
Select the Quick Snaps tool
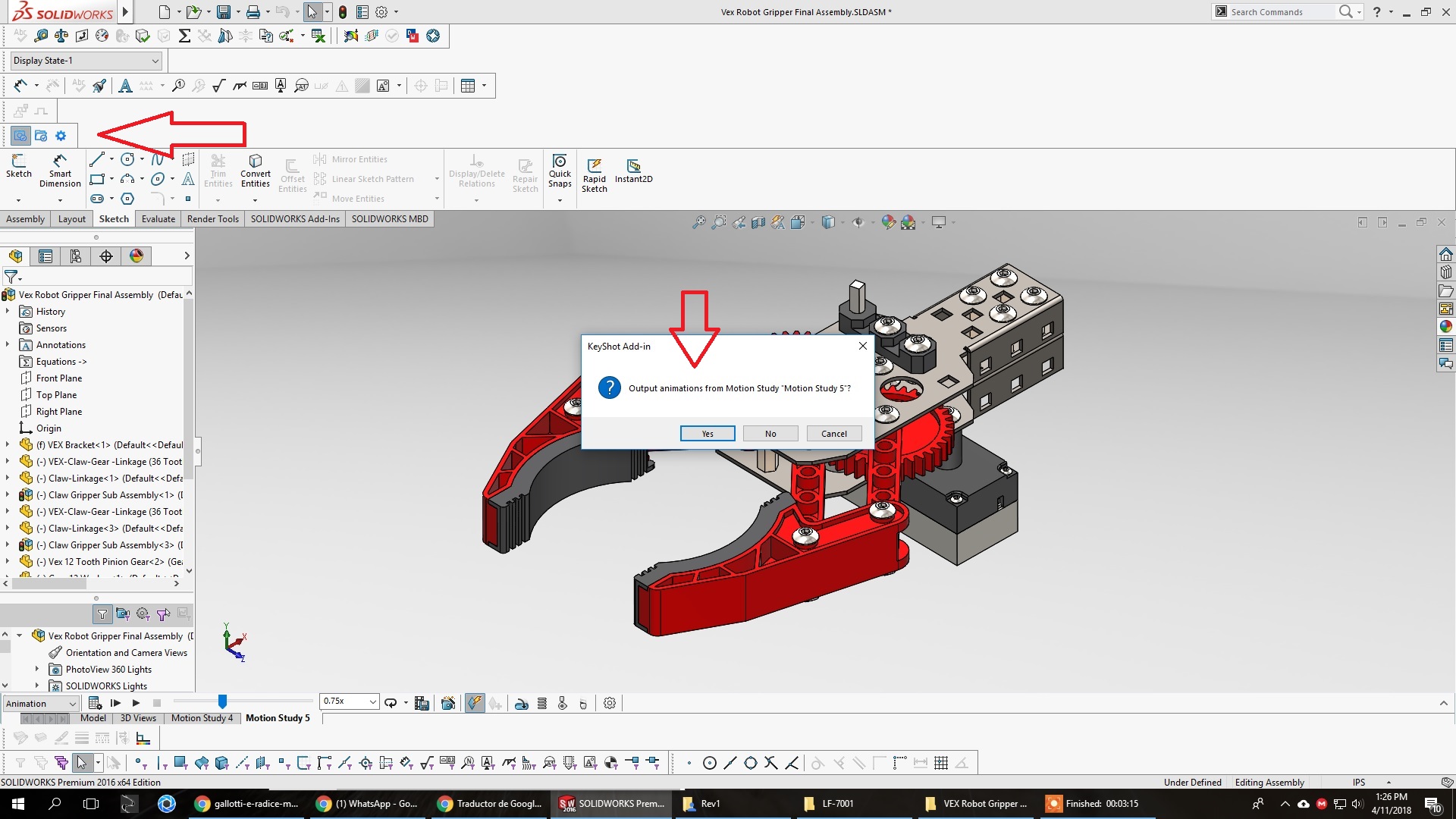point(560,172)
